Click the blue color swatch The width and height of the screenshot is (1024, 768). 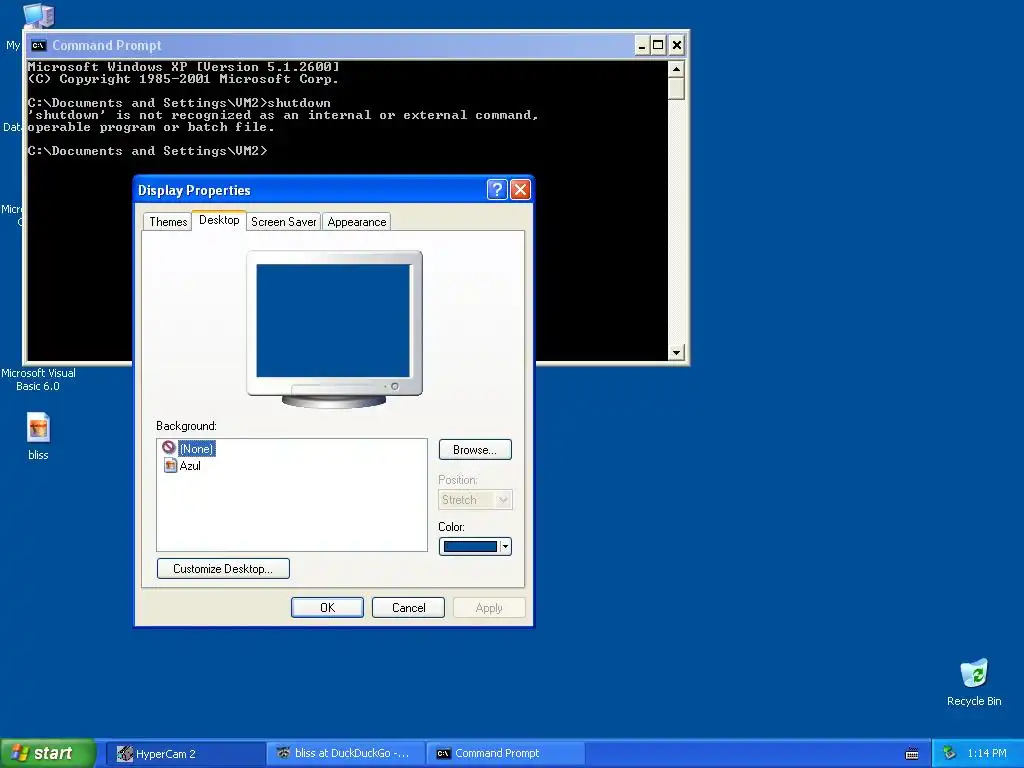click(x=470, y=547)
